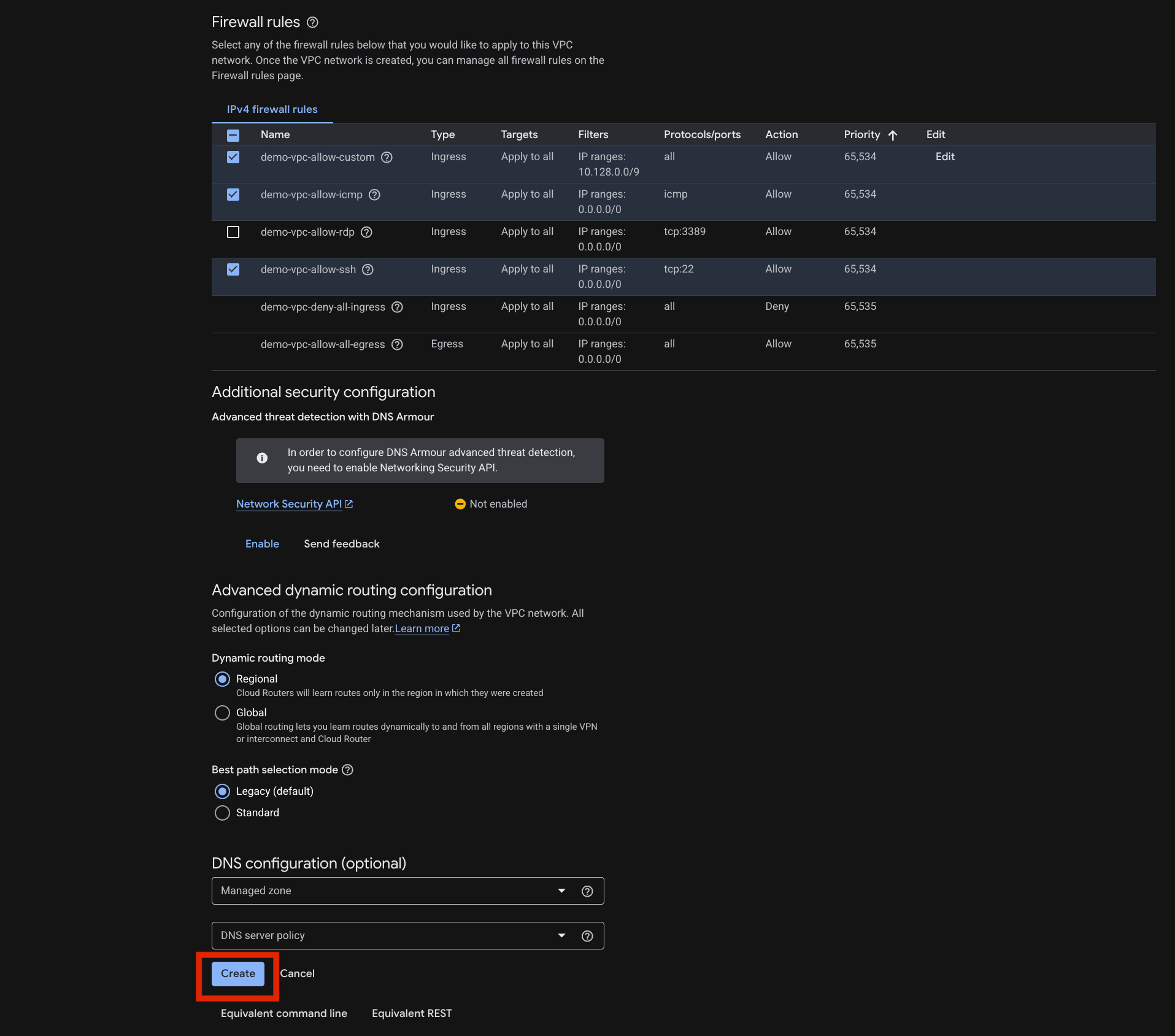Enable the demo-vpc-allow-rdp firewall rule checkbox
1175x1036 pixels.
click(233, 232)
